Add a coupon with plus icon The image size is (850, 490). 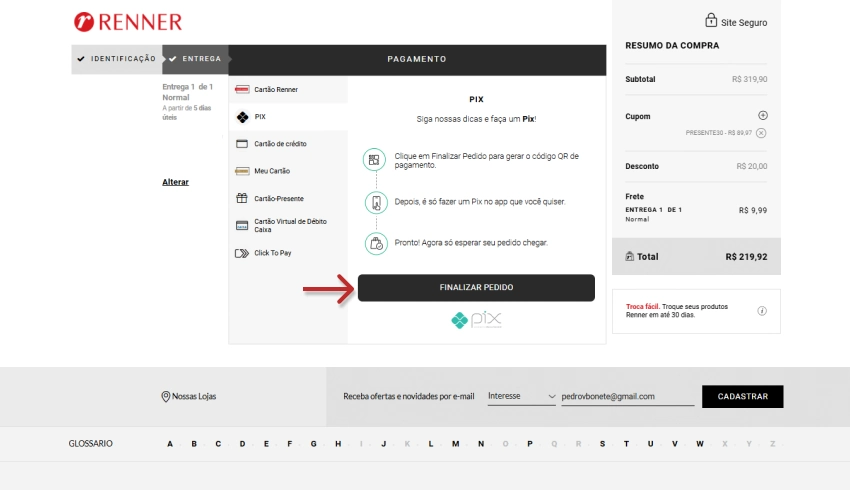763,115
